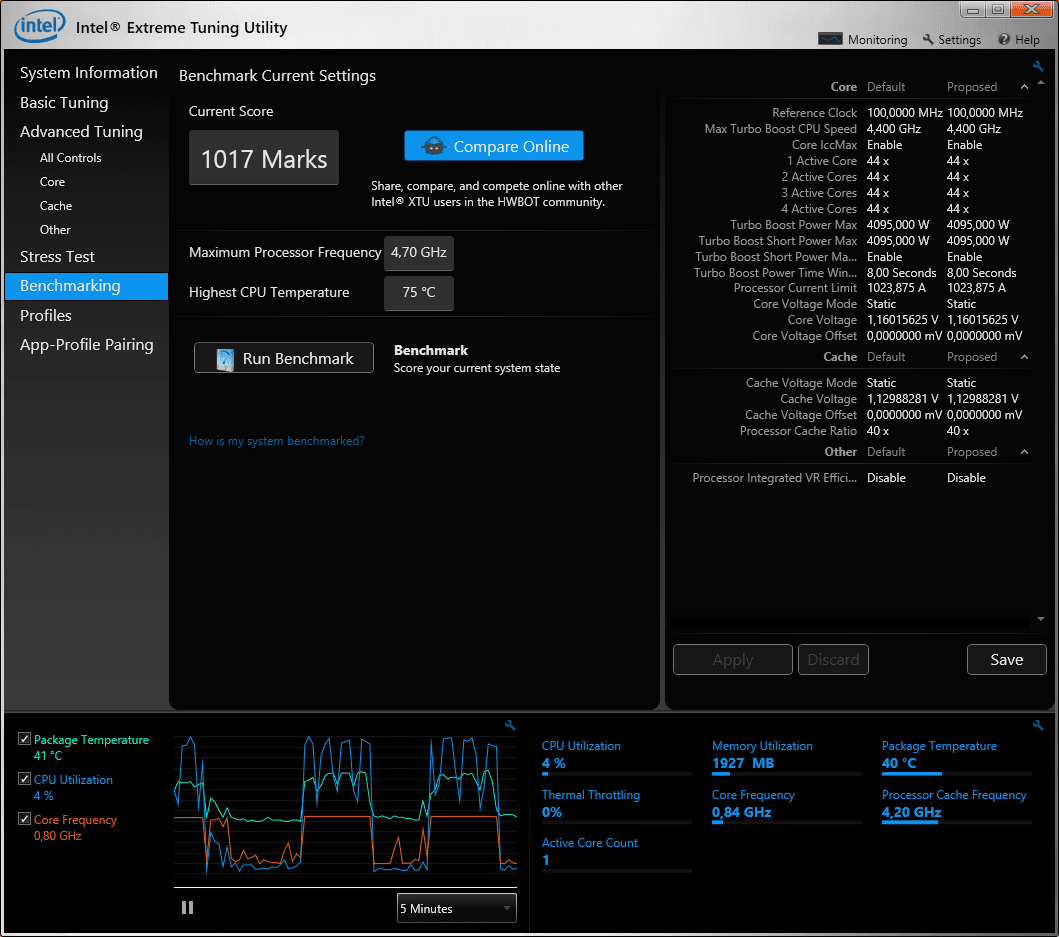
Task: Click the wrench icon above the graph
Action: 510,725
